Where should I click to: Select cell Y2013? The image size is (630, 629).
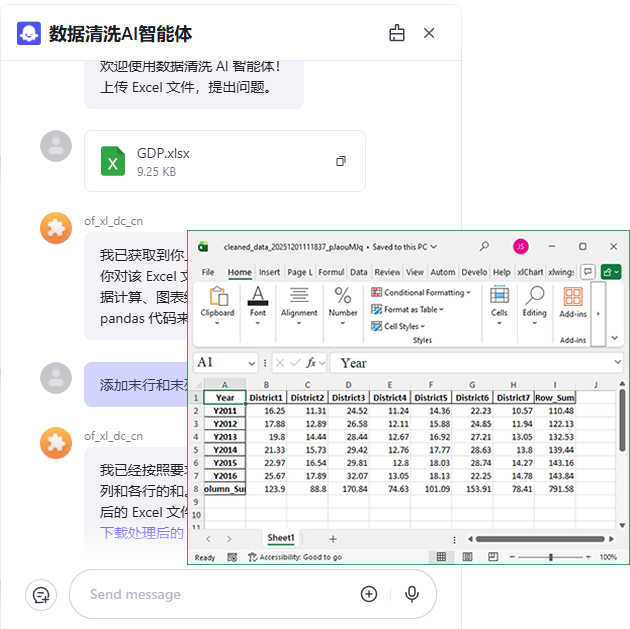click(x=225, y=437)
